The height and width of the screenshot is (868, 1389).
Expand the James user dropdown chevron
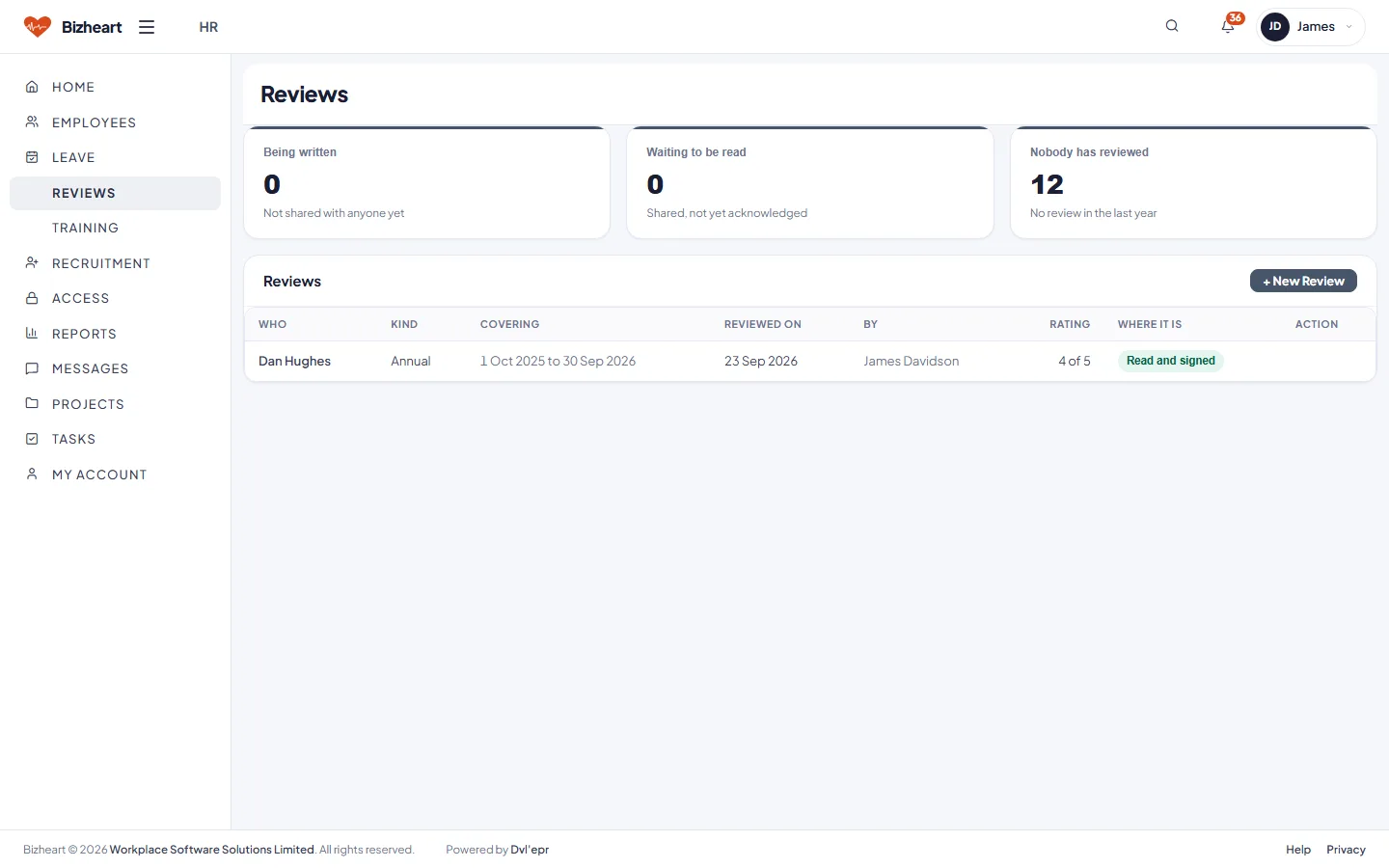point(1348,27)
